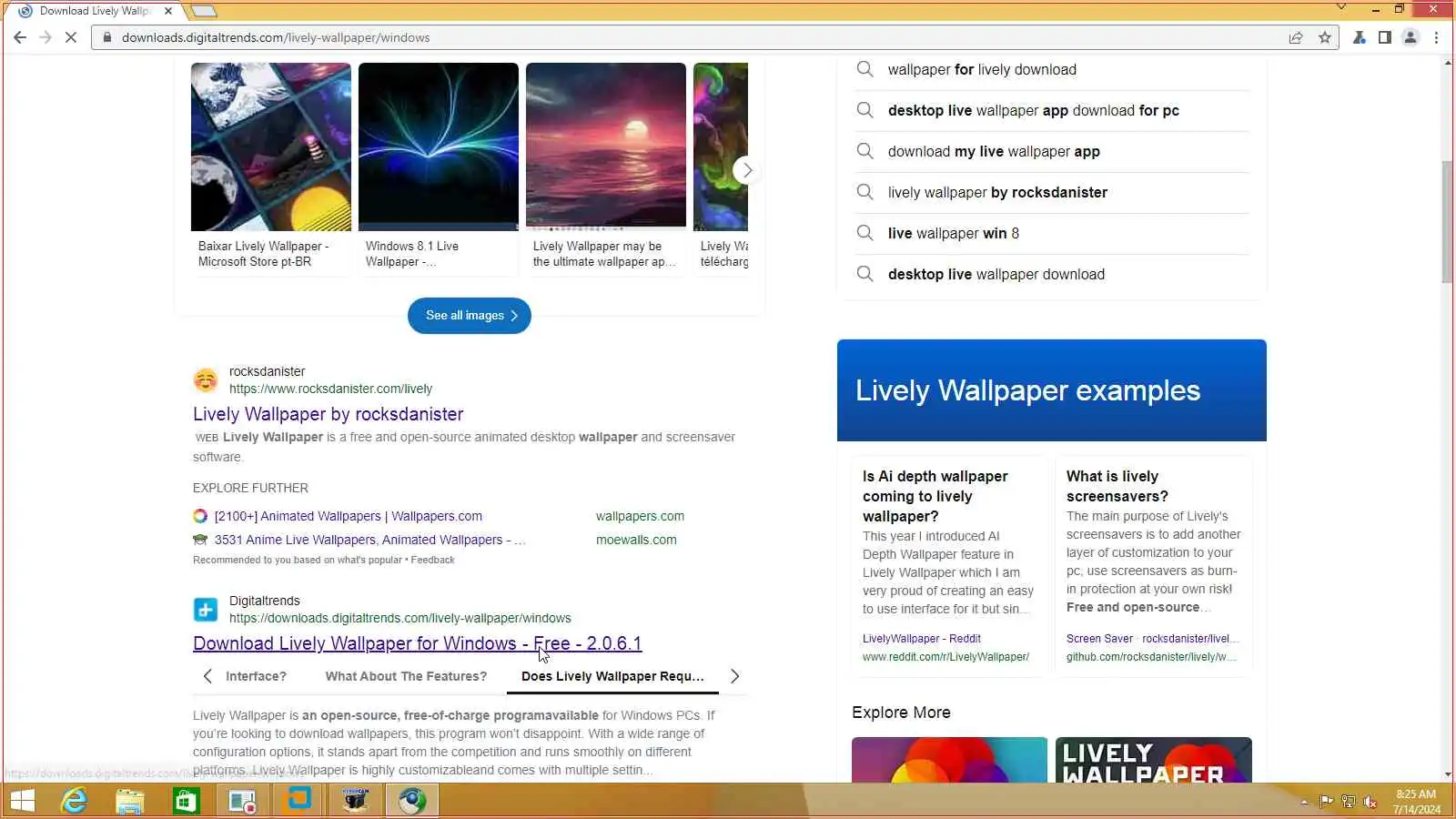Open the screen recorder taskbar app
Viewport: 1456px width, 819px height.
[x=243, y=801]
